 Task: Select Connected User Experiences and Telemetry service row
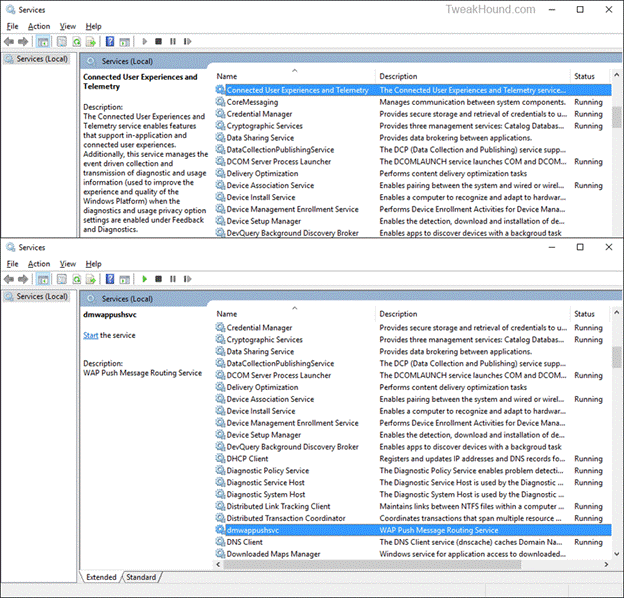[x=413, y=90]
